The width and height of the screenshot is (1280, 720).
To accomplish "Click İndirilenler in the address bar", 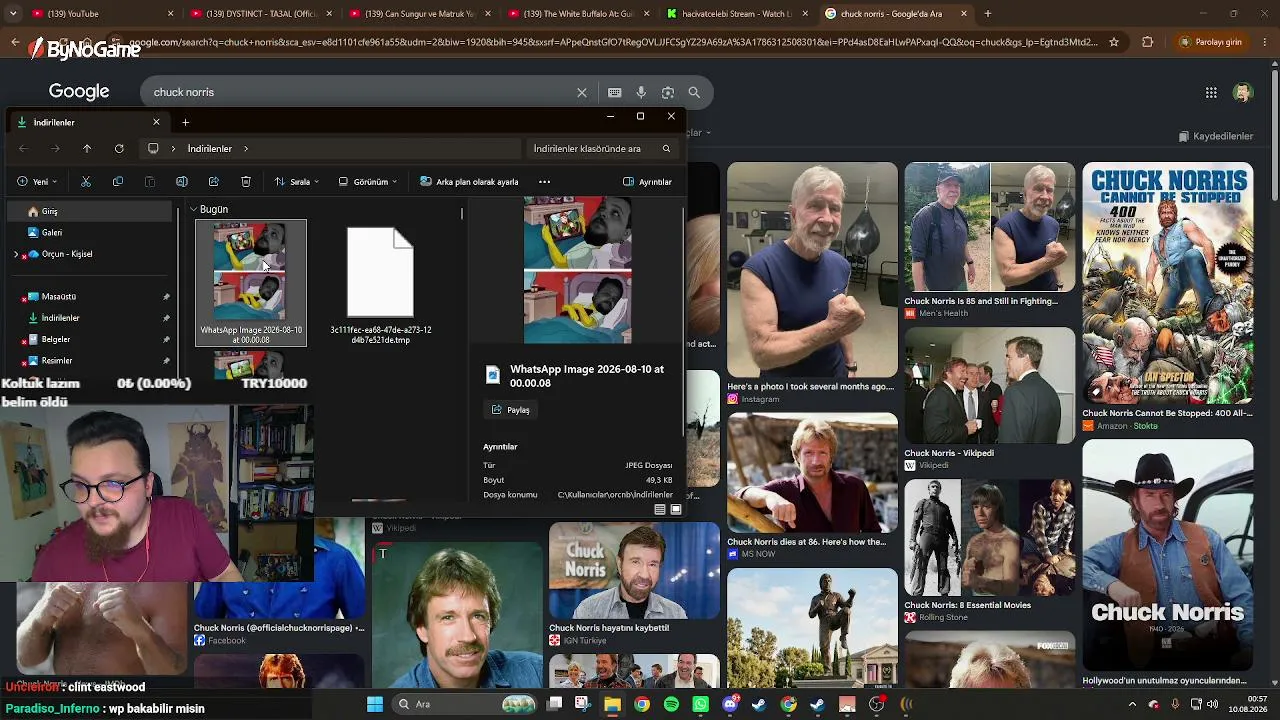I will 210,149.
